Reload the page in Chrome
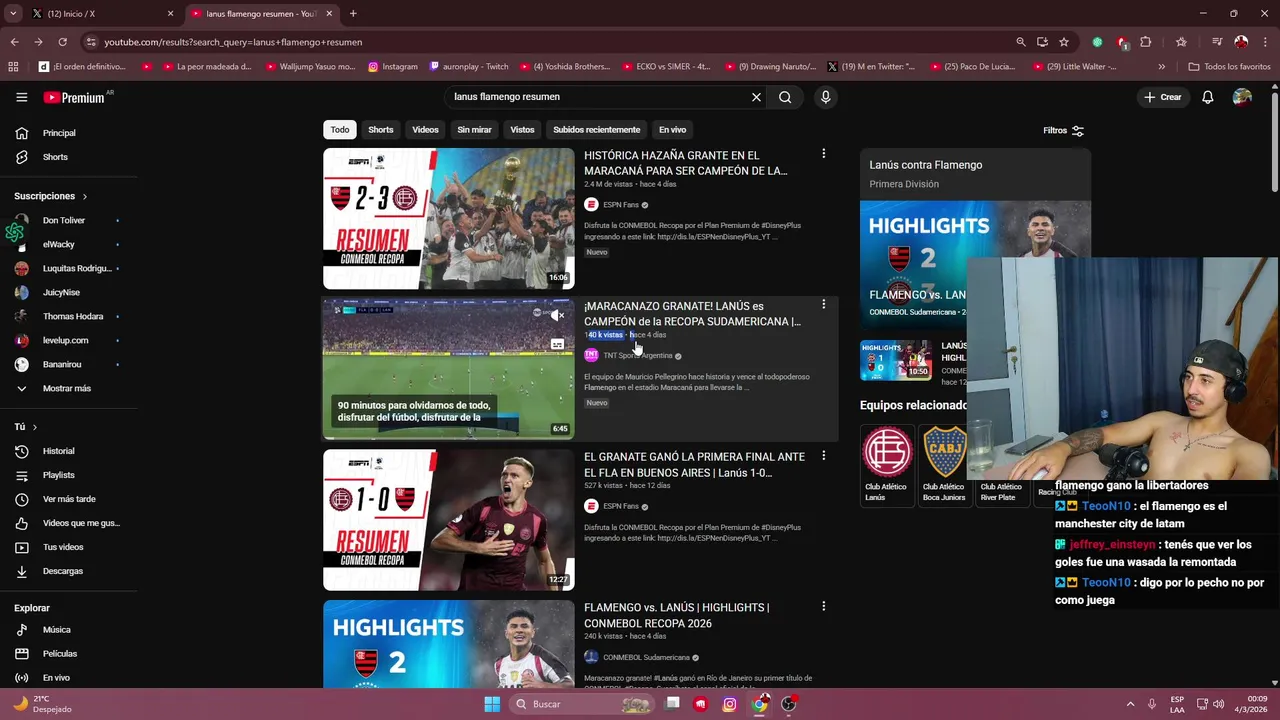The image size is (1280, 720). coord(62,42)
